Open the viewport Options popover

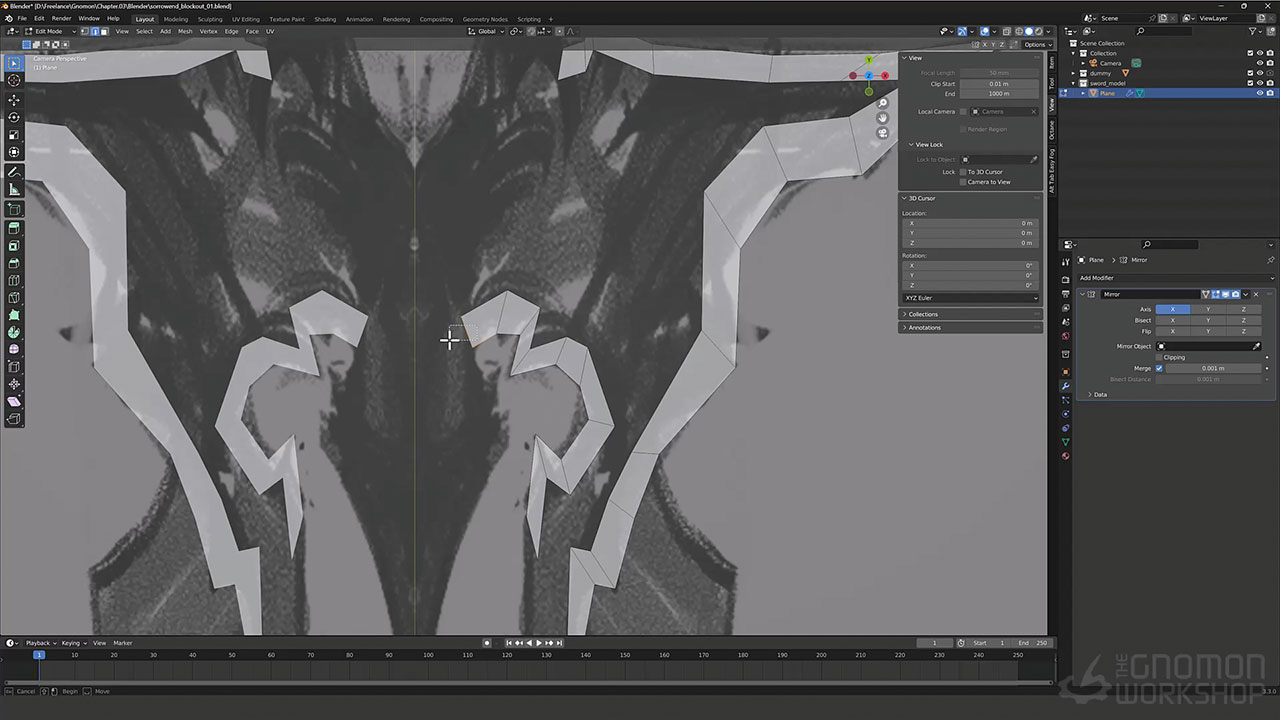point(1034,44)
